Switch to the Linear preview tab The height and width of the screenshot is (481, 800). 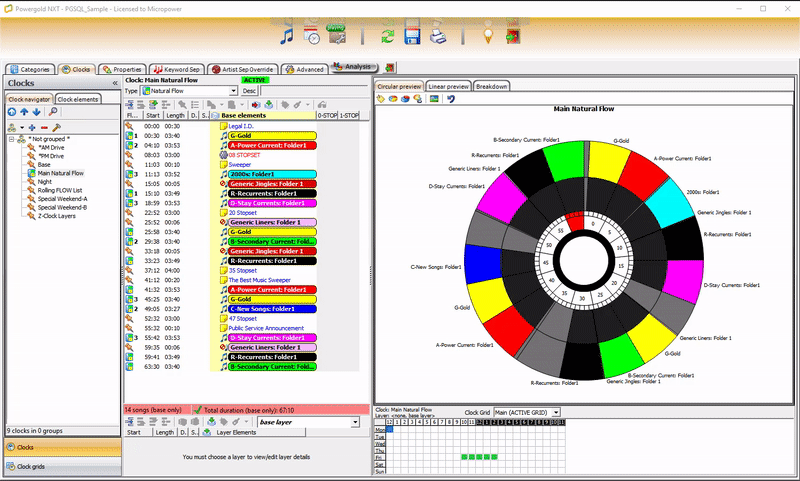tap(448, 87)
